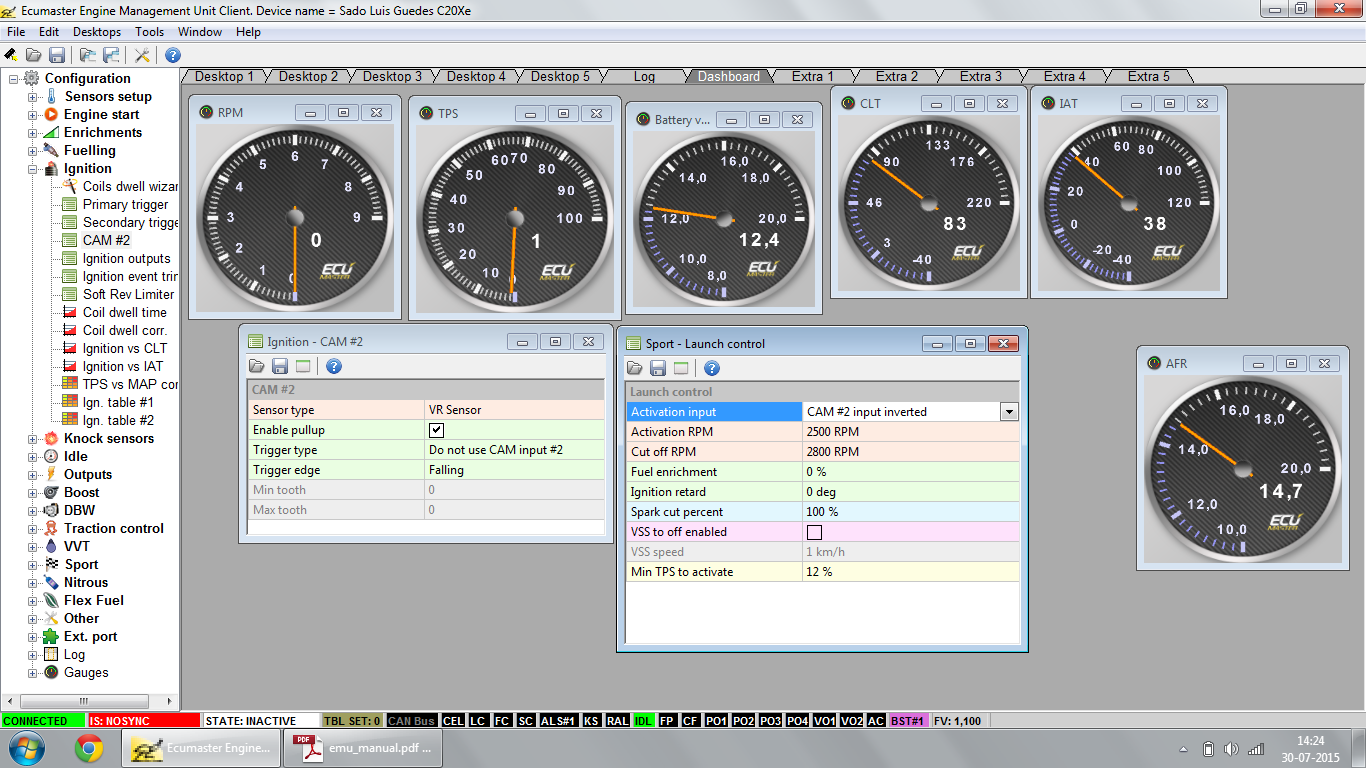Uncheck the Enable pullup checkbox
Viewport: 1366px width, 768px height.
(x=436, y=430)
